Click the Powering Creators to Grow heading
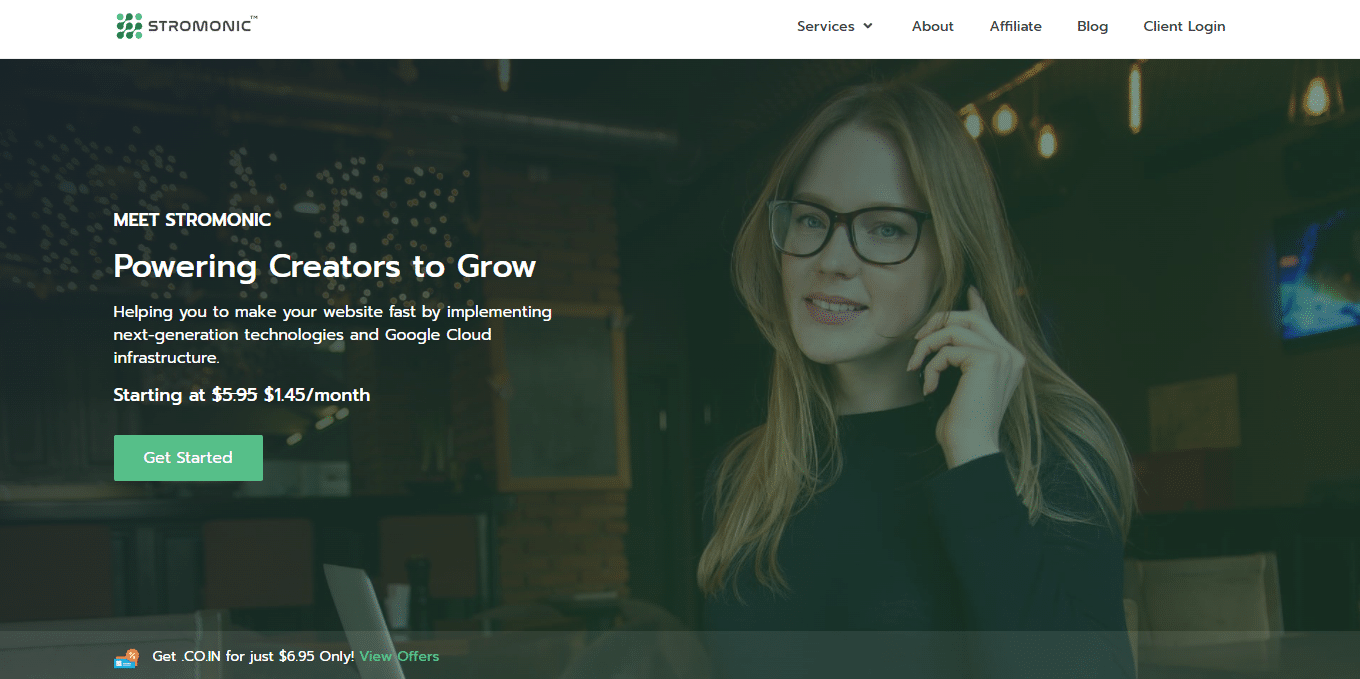1360x679 pixels. [324, 266]
